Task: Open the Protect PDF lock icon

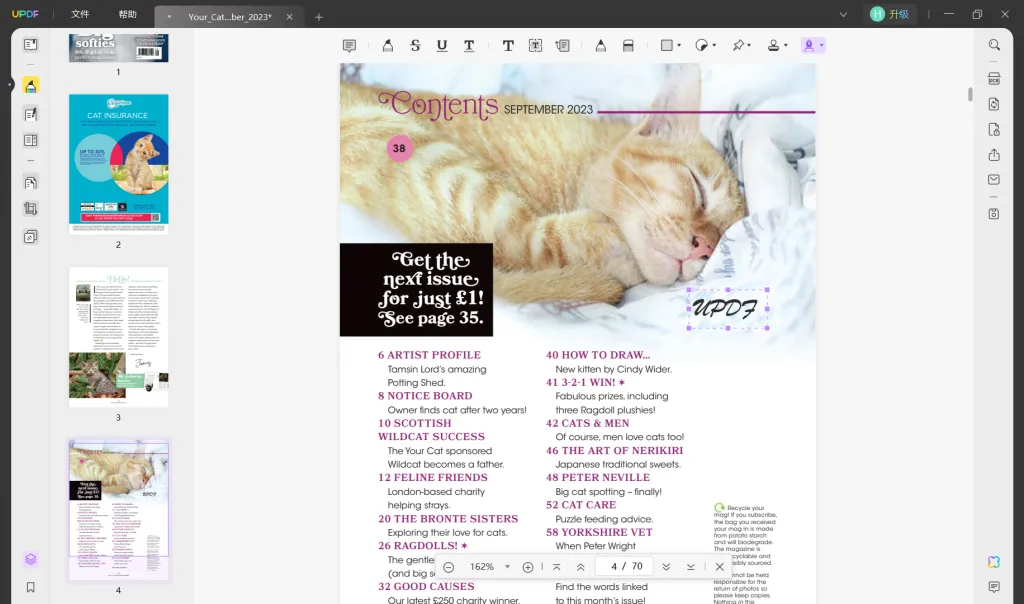Action: click(994, 129)
